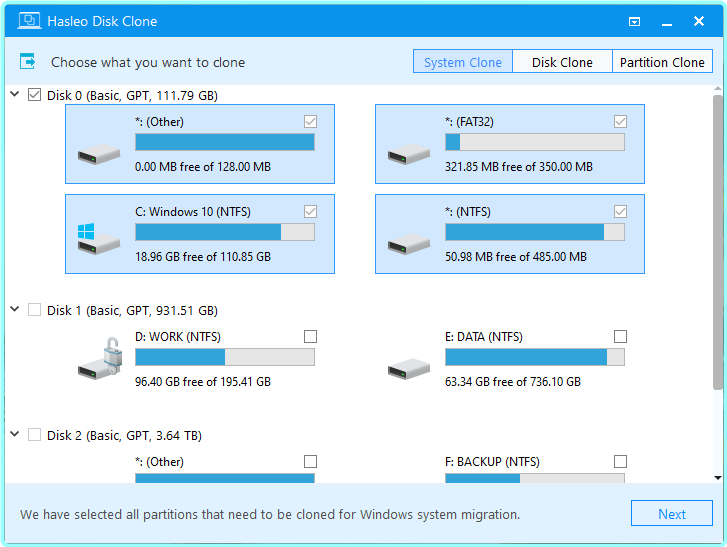727x547 pixels.
Task: Collapse the Disk 0 tree section
Action: pos(14,95)
